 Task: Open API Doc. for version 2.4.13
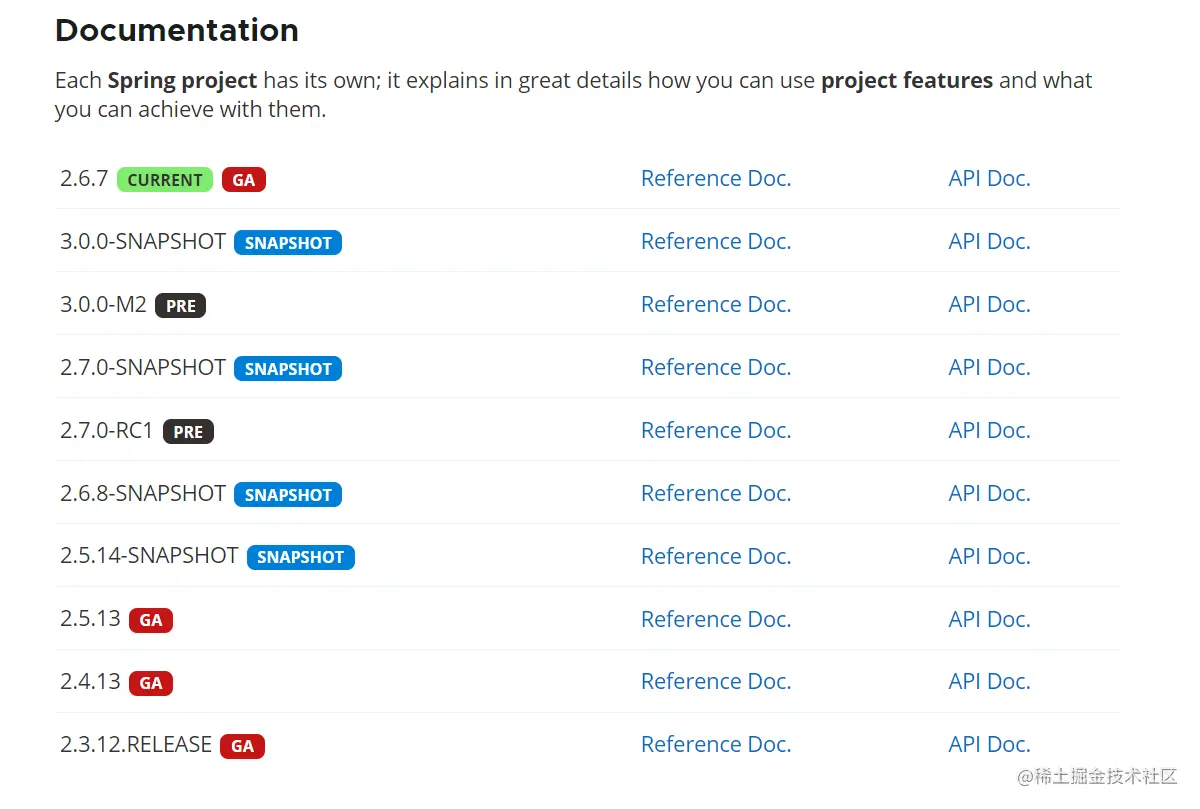pos(989,682)
